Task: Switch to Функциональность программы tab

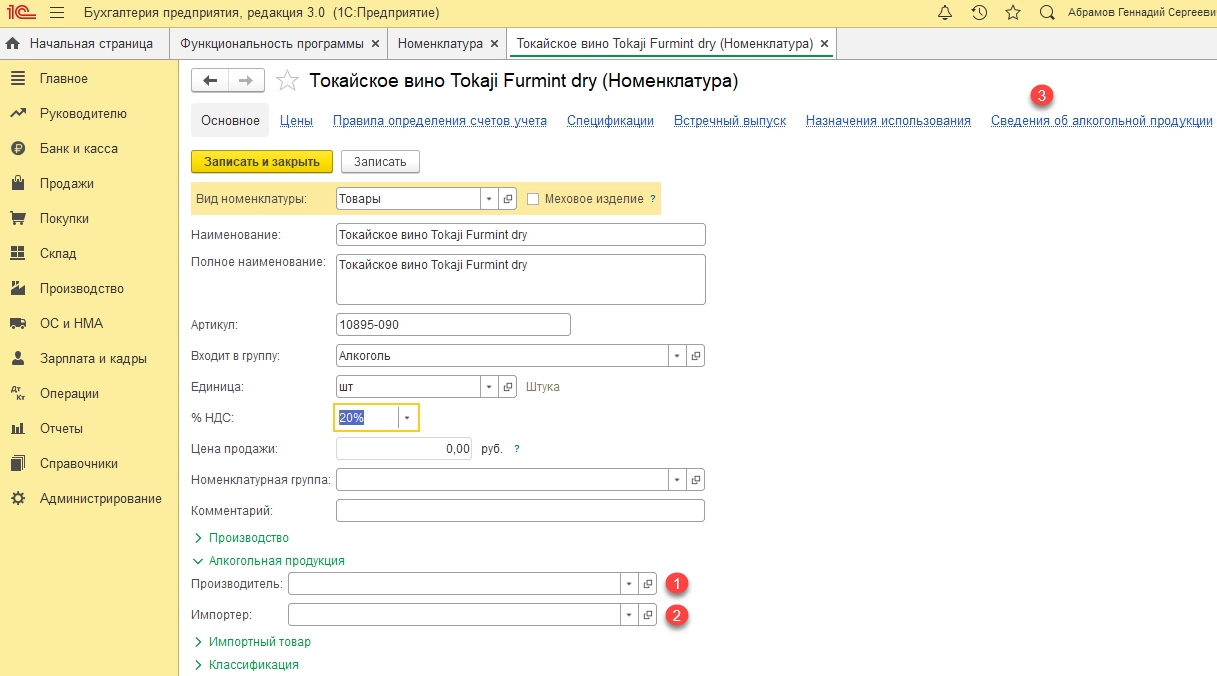Action: coord(271,44)
